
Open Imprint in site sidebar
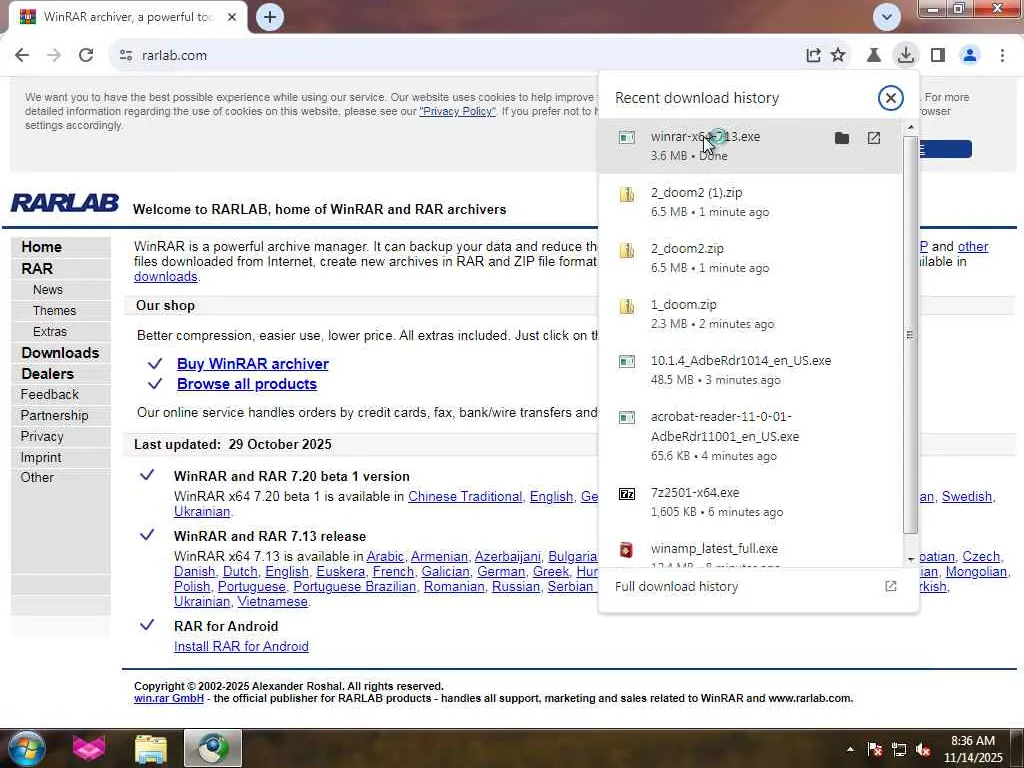pyautogui.click(x=40, y=457)
